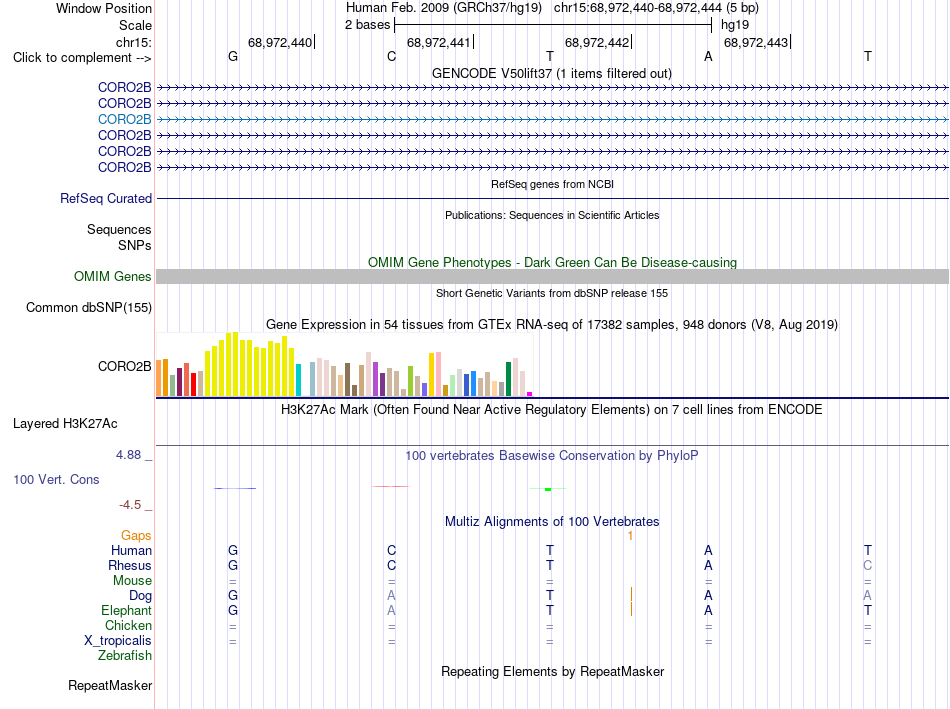Screen dimensions: 950x709
Task: Click the base C in the sequence row
Action: click(x=391, y=56)
